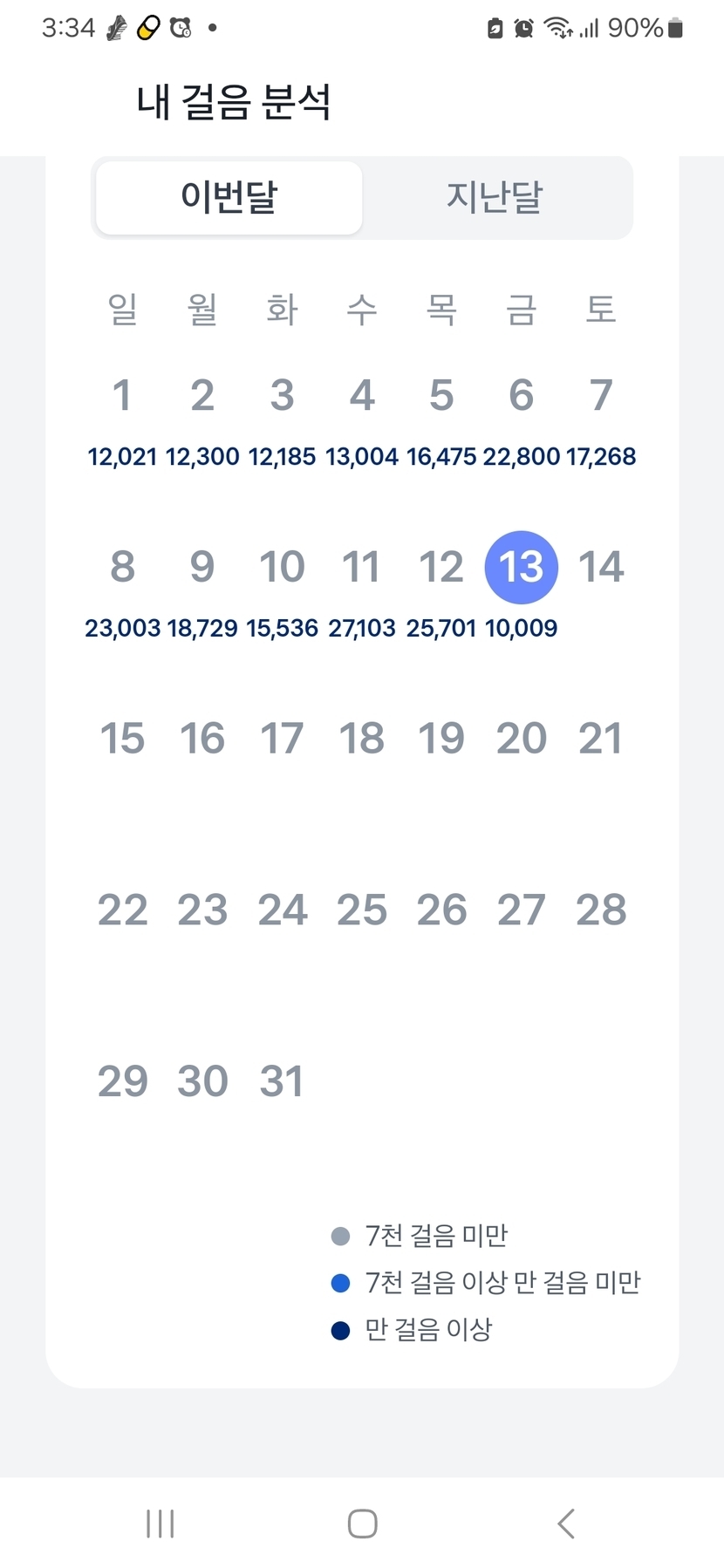
Task: Tap the Android back navigation icon
Action: point(565,1524)
